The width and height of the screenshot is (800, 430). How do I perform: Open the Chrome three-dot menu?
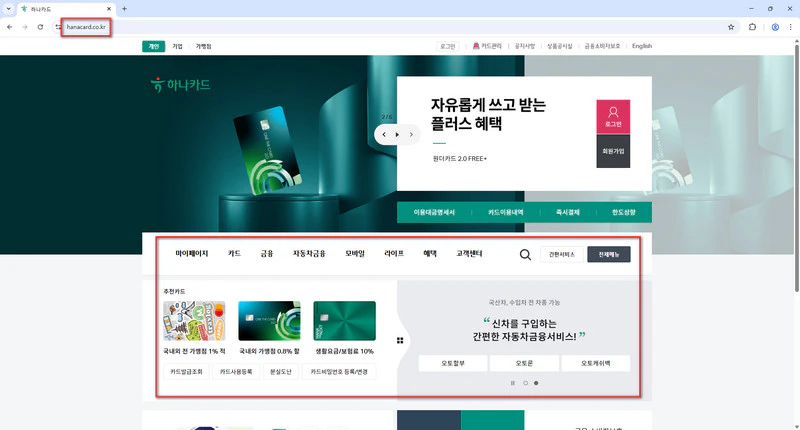(x=790, y=27)
